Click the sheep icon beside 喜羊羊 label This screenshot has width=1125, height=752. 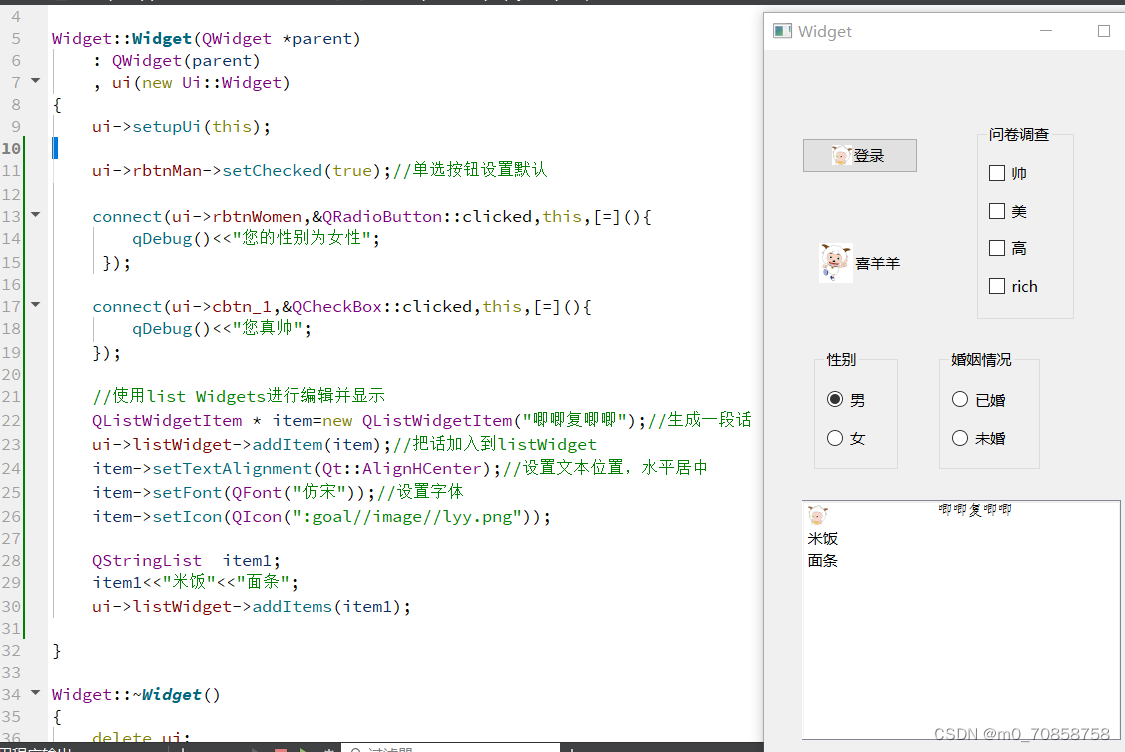point(835,262)
